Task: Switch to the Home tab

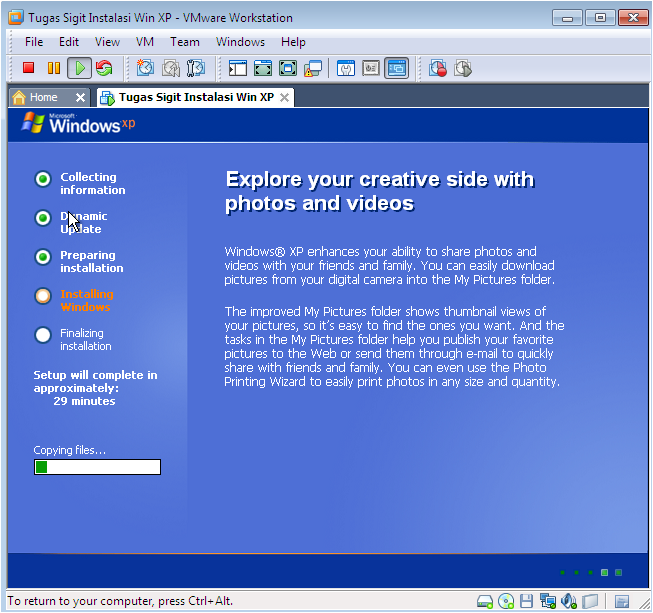Action: point(42,97)
